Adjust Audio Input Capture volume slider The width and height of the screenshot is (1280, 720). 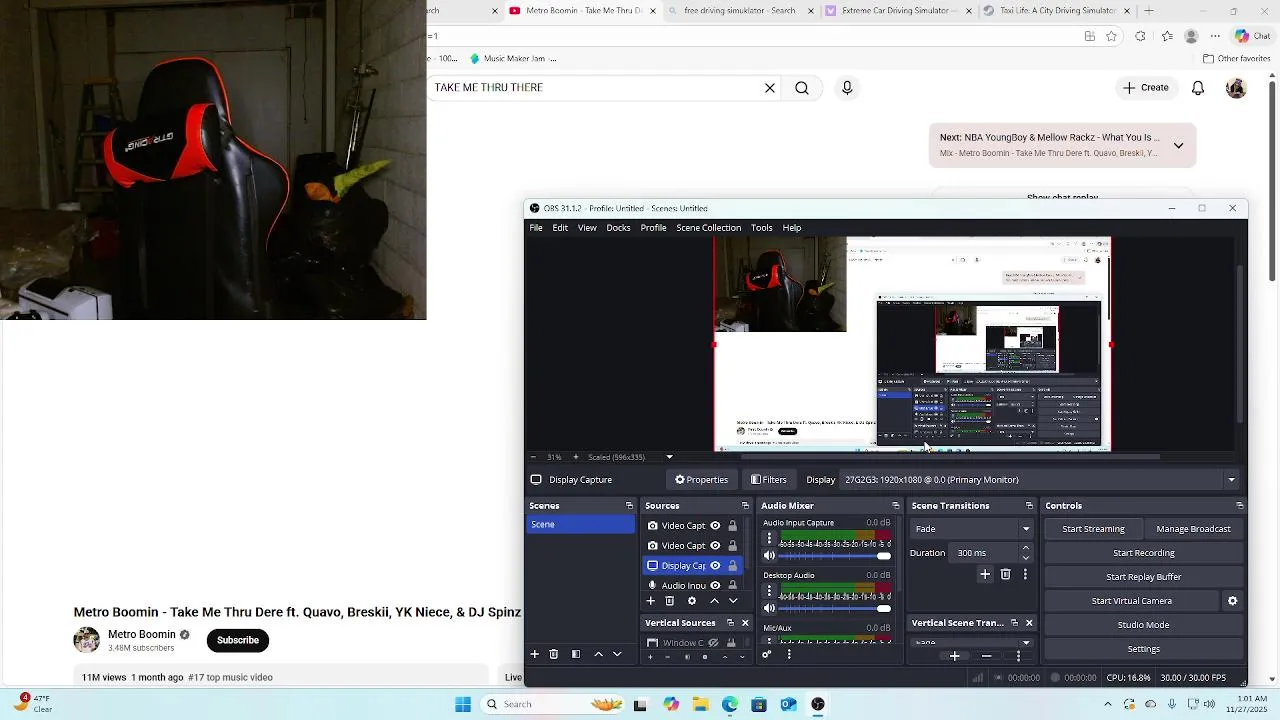pos(834,556)
